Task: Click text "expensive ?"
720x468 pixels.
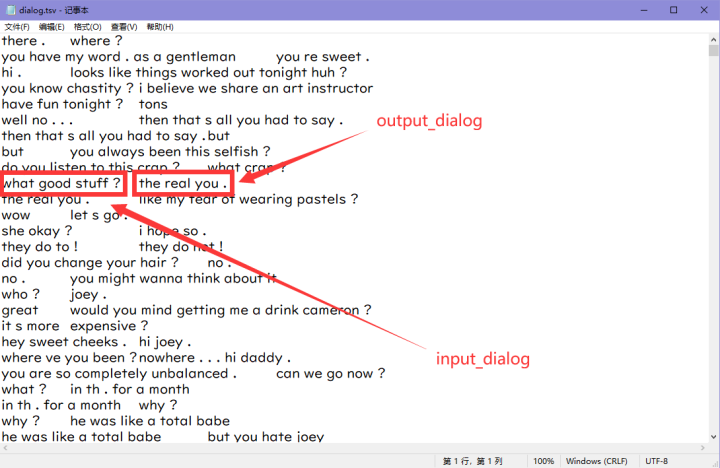Action: coord(109,326)
